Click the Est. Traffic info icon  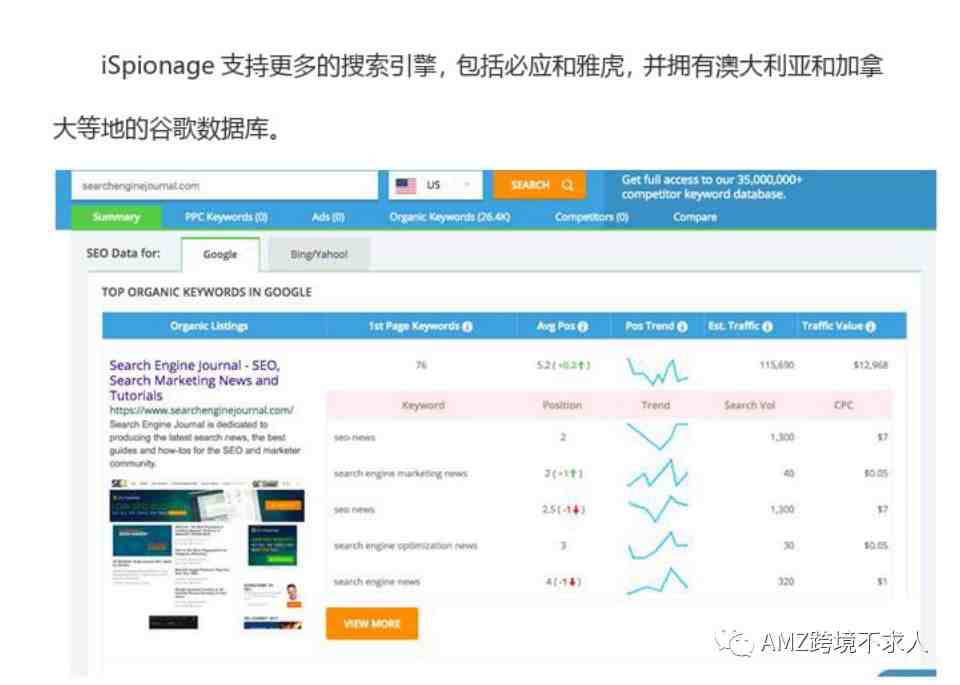tap(767, 327)
